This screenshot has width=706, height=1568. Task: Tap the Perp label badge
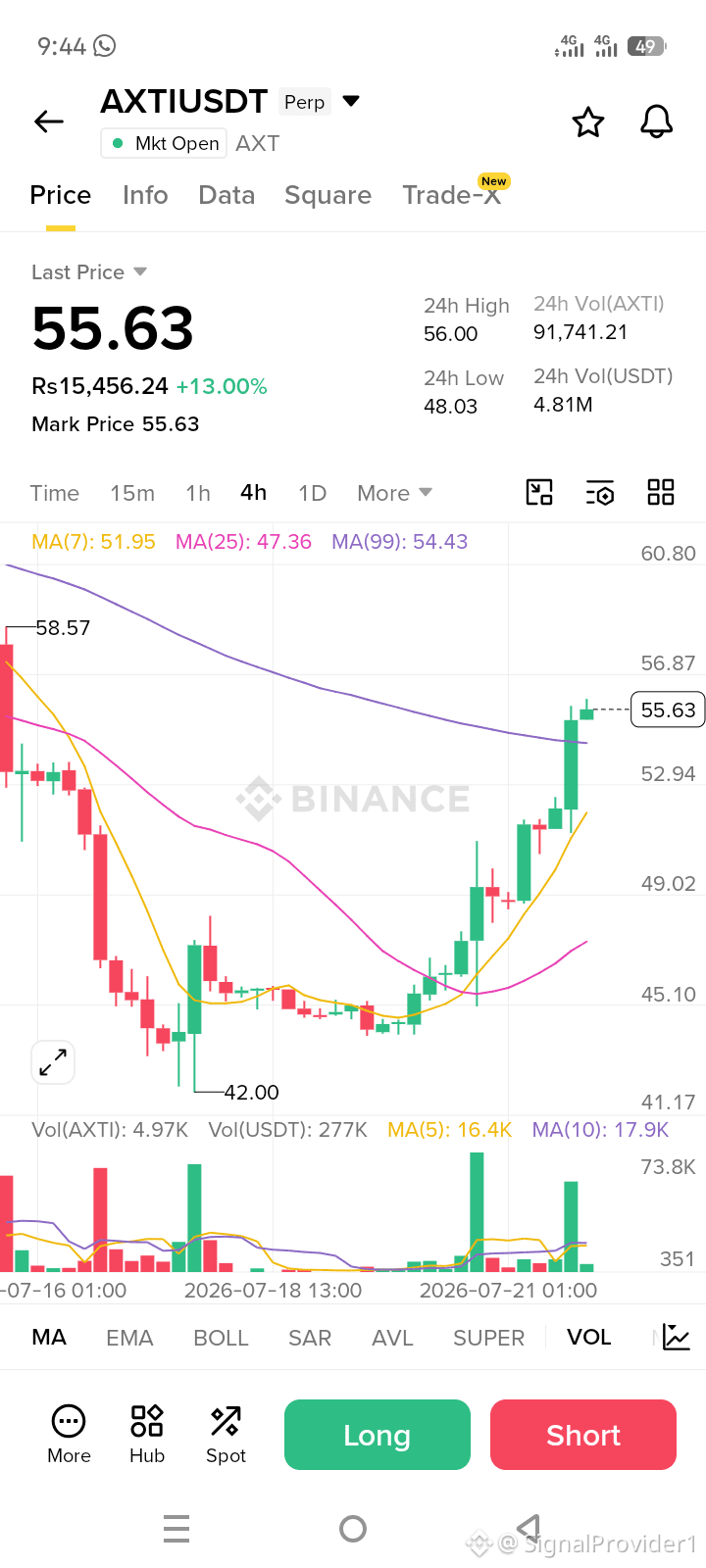pyautogui.click(x=305, y=102)
